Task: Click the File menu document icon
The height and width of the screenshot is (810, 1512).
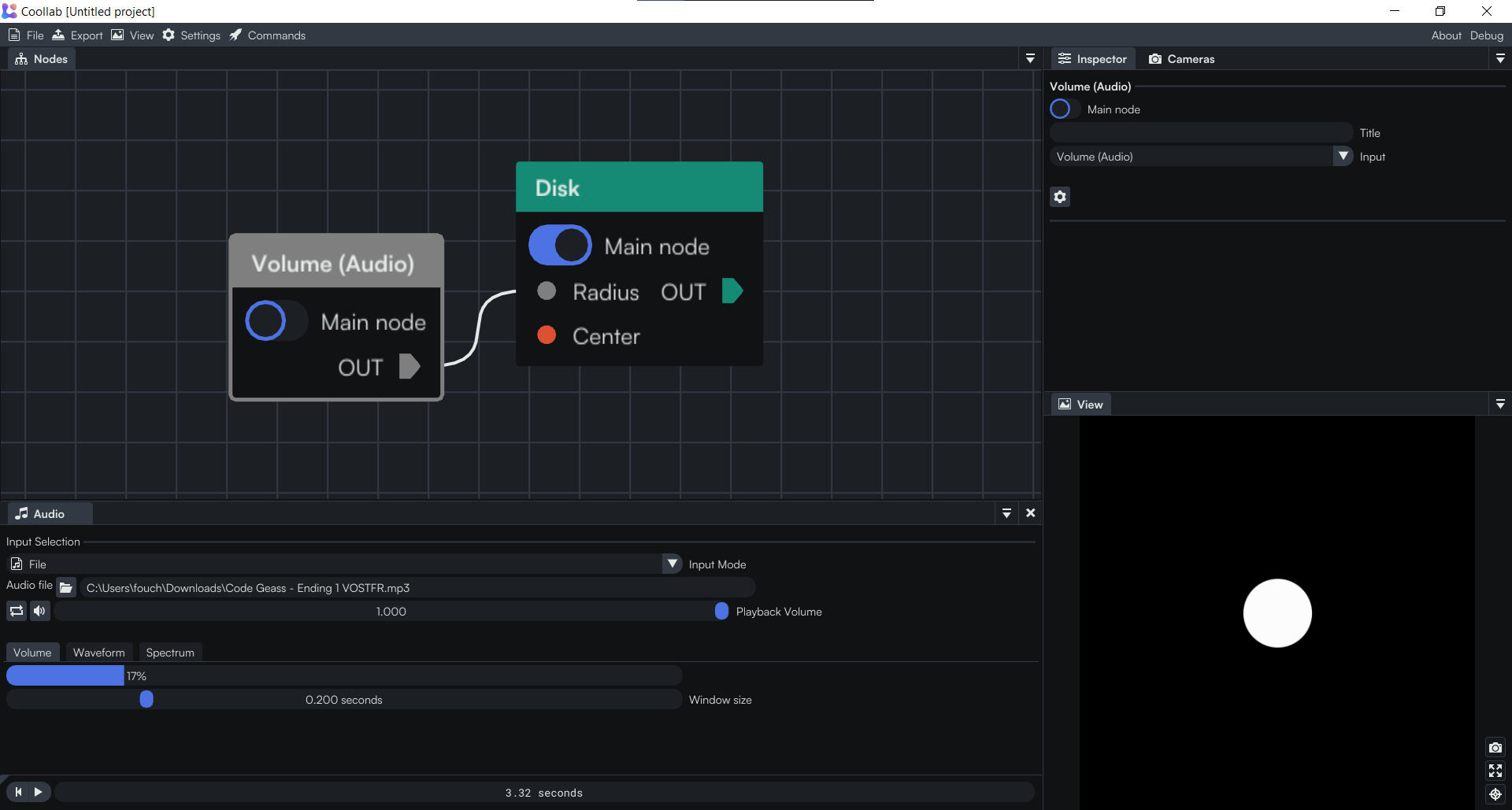Action: coord(14,35)
